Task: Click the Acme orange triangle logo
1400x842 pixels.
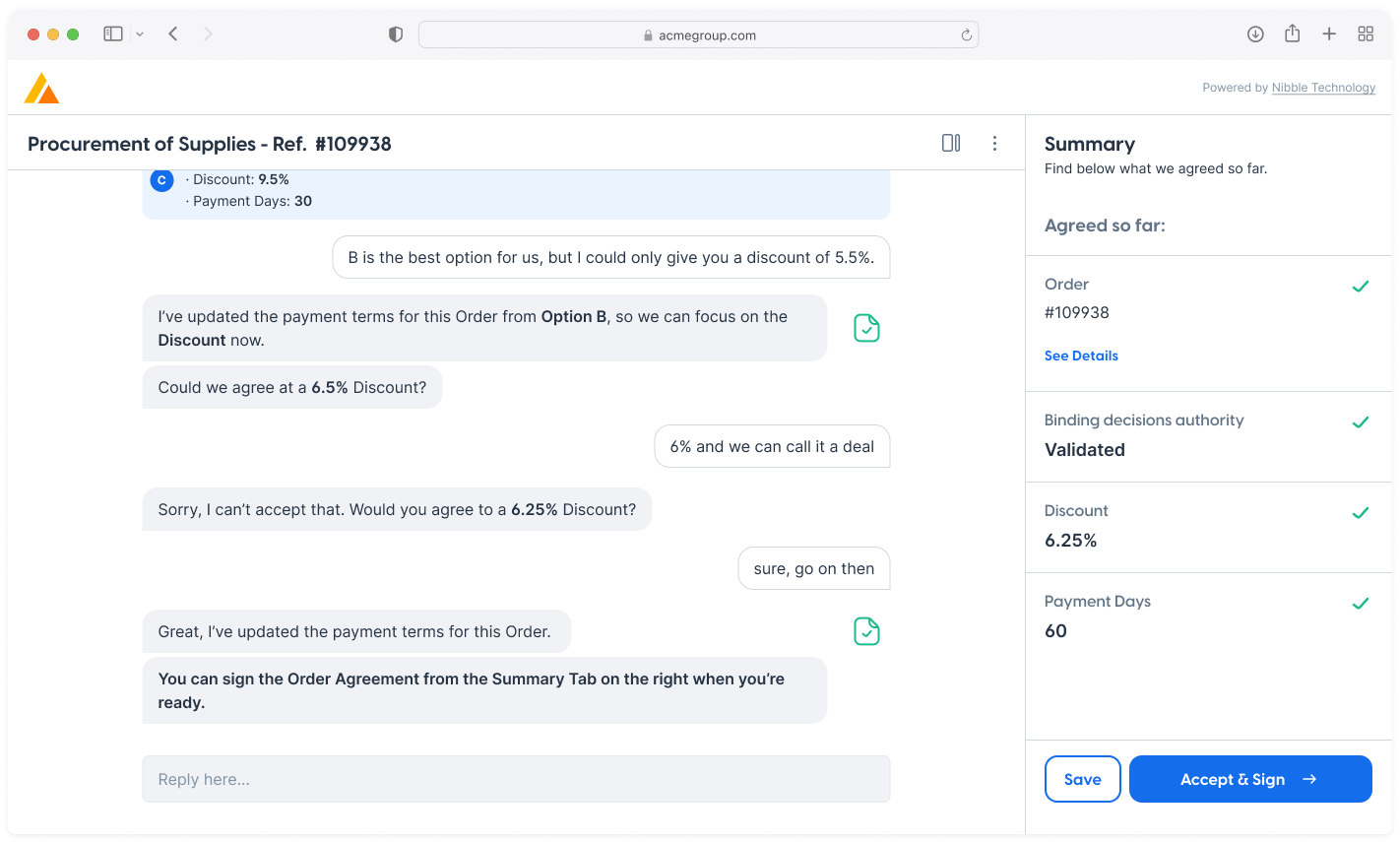Action: click(41, 89)
